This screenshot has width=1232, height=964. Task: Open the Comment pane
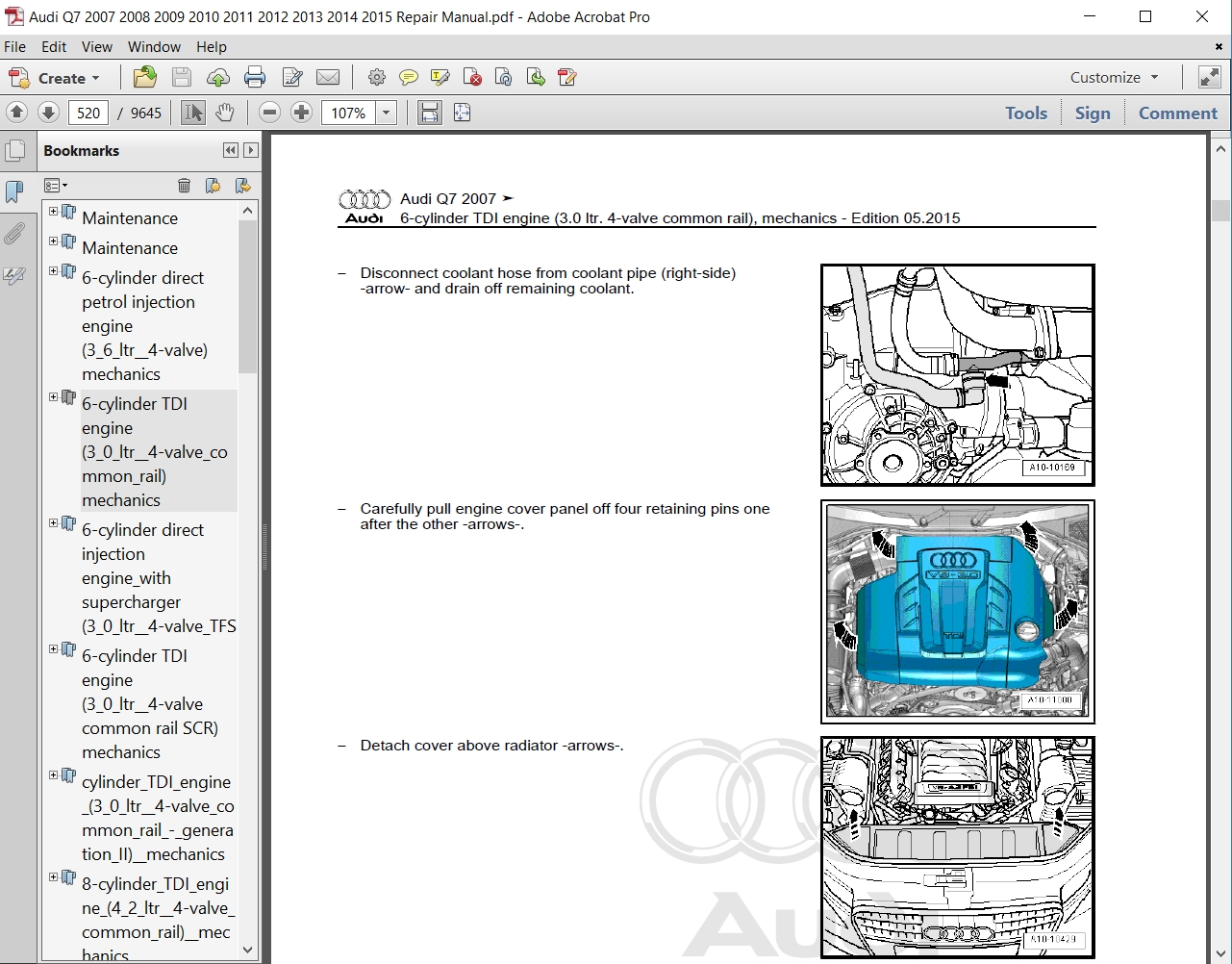click(1178, 113)
